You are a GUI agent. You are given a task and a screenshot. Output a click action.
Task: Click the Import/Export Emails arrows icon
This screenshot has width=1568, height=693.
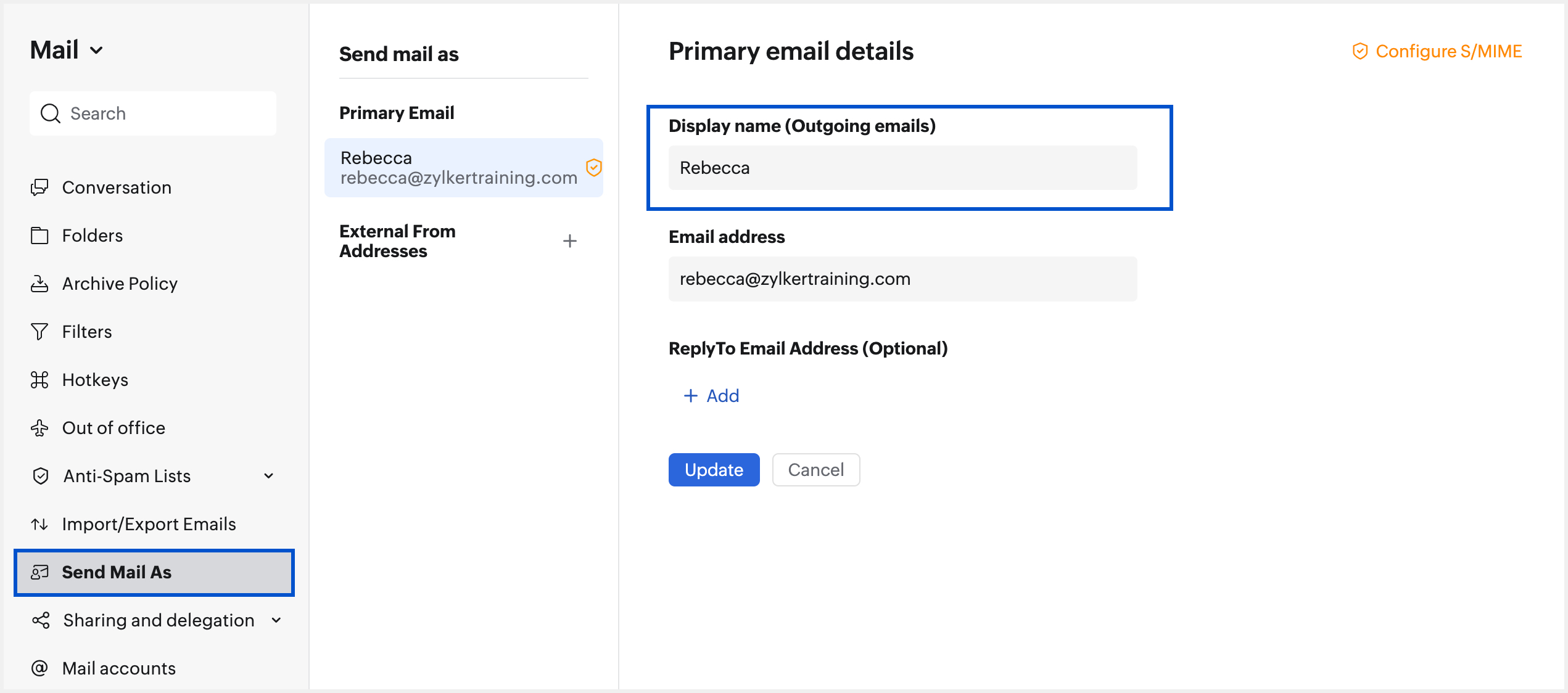(x=39, y=524)
